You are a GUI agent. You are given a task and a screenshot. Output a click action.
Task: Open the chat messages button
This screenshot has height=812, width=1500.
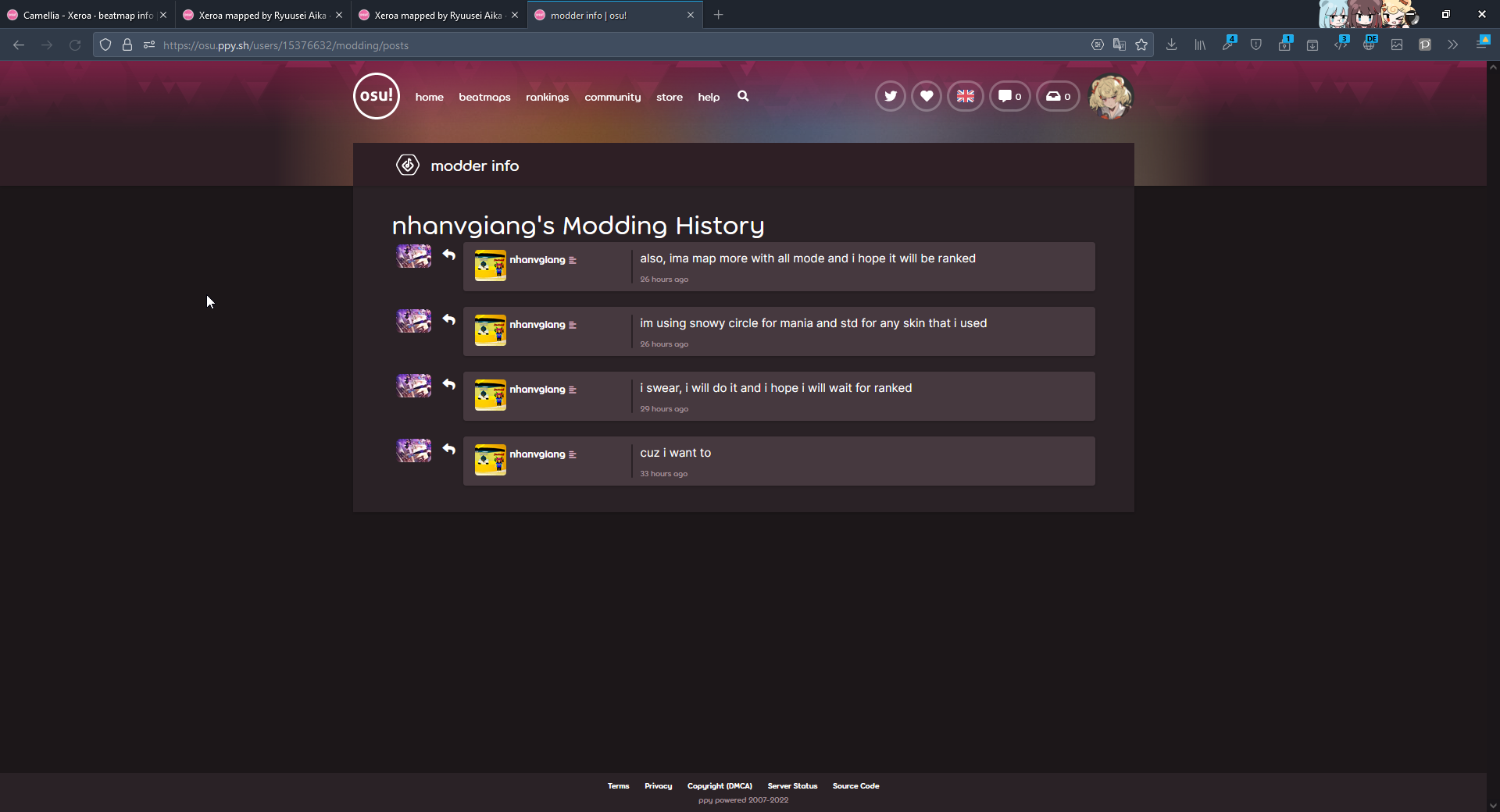click(x=1009, y=96)
